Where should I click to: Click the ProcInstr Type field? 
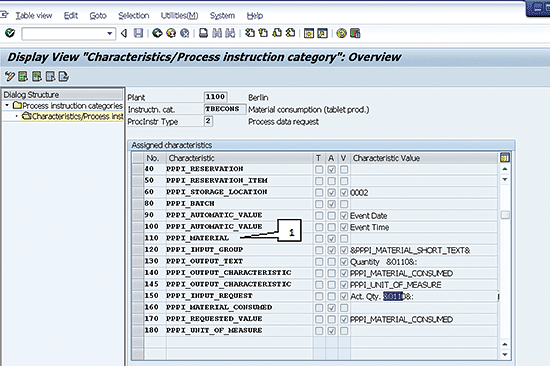(208, 121)
